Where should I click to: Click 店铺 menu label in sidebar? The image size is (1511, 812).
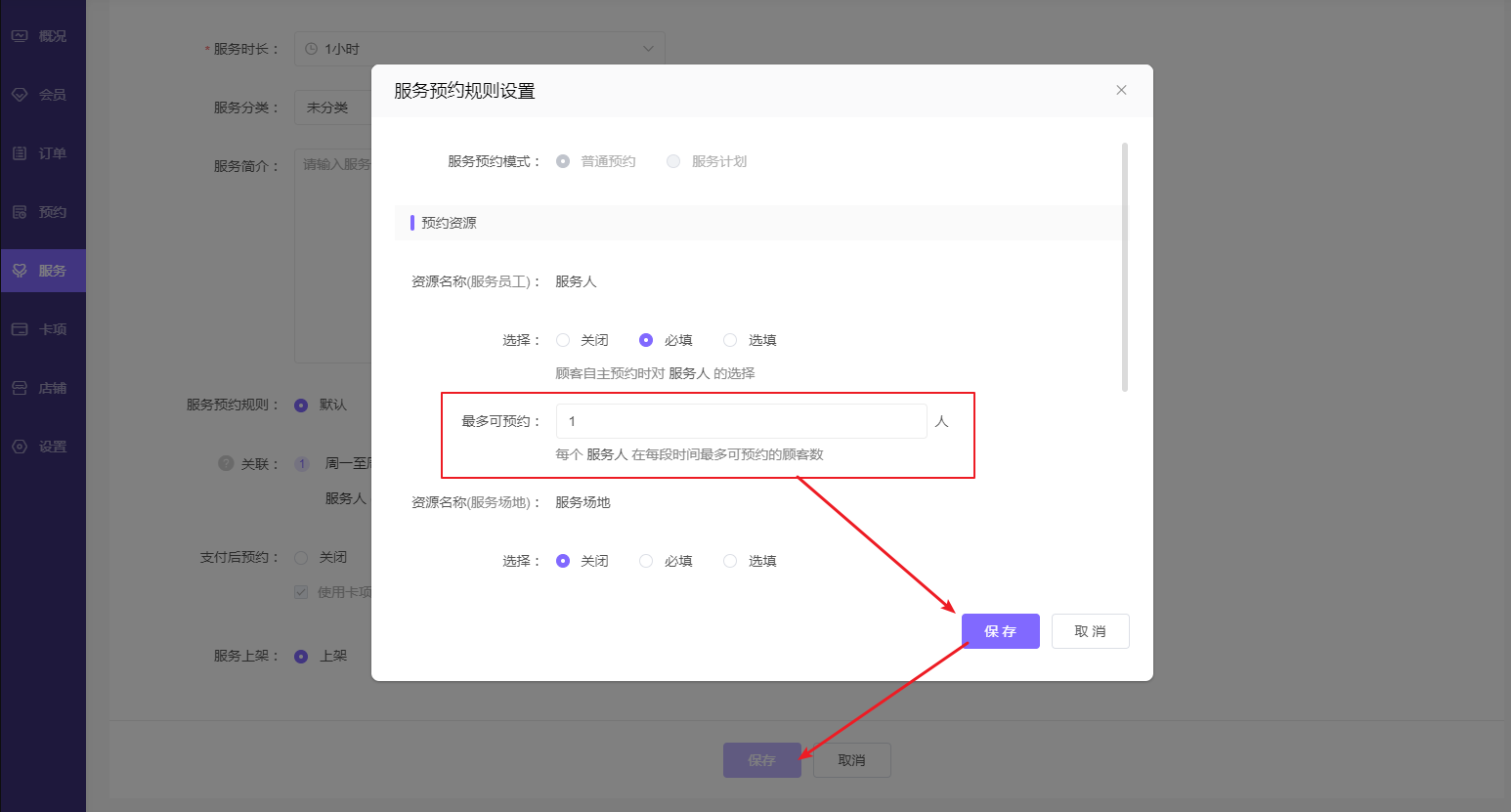point(53,388)
